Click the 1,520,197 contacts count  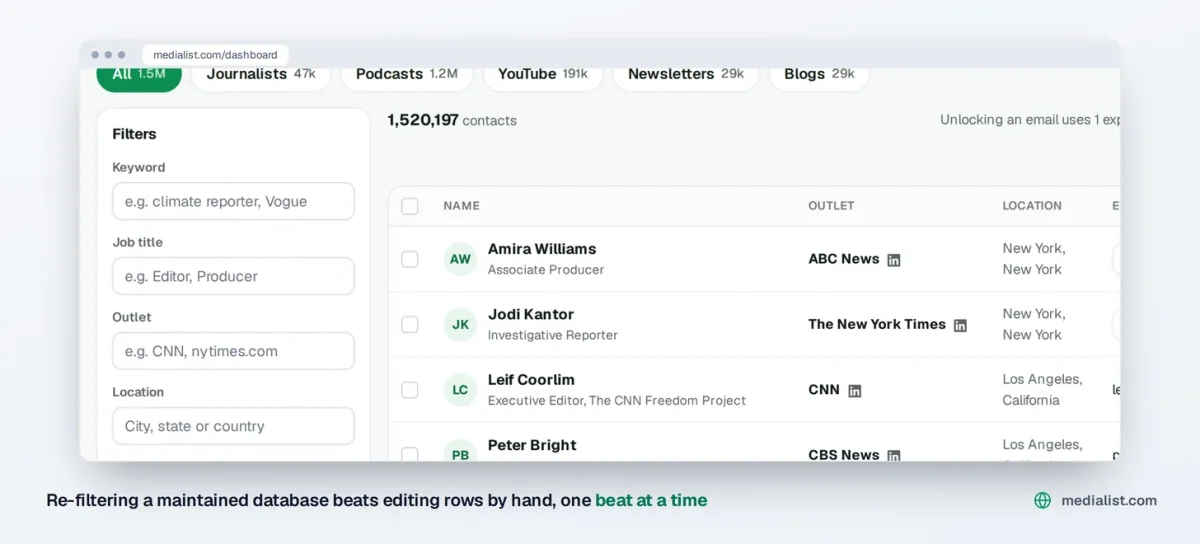click(452, 120)
